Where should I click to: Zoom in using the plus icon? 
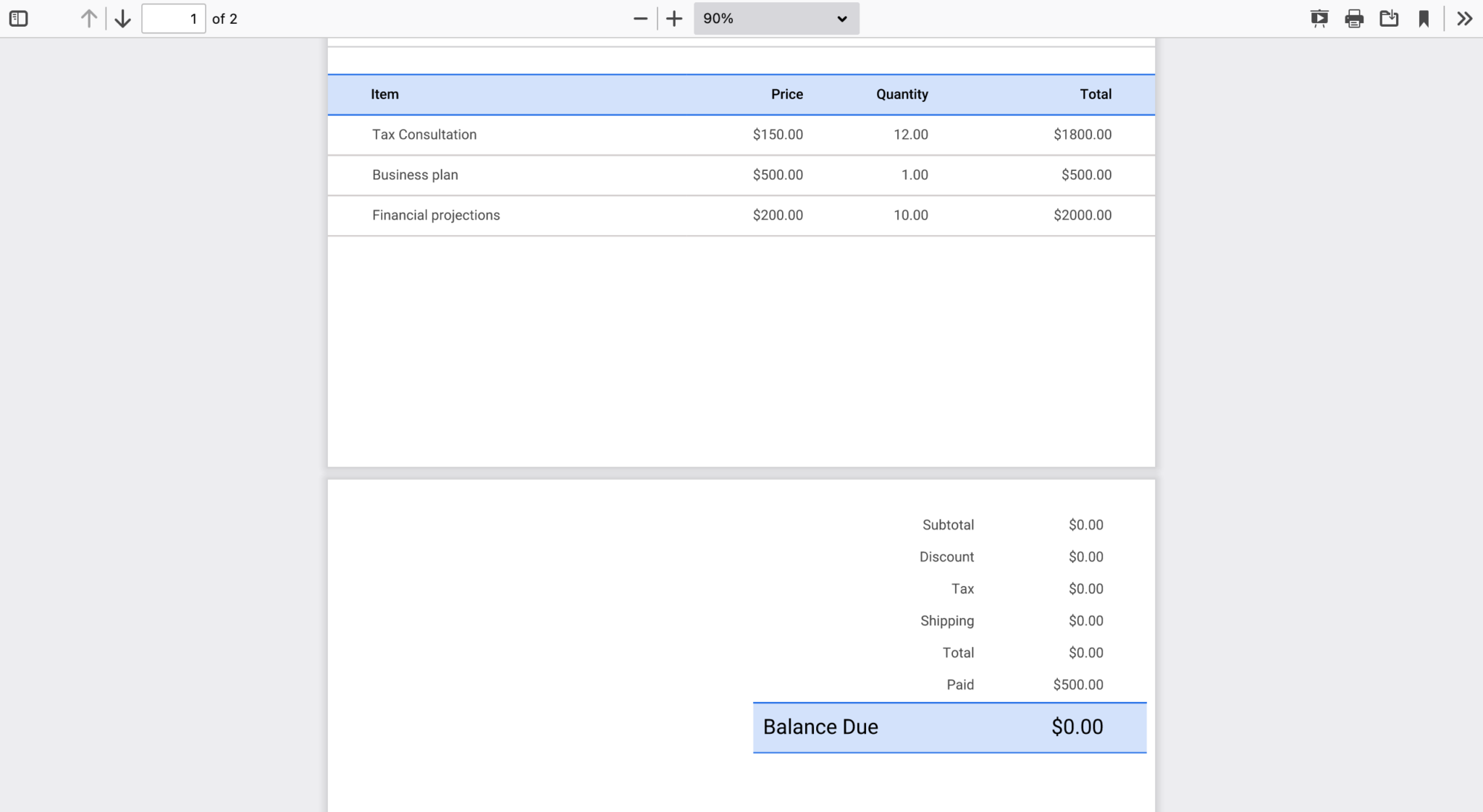point(673,18)
